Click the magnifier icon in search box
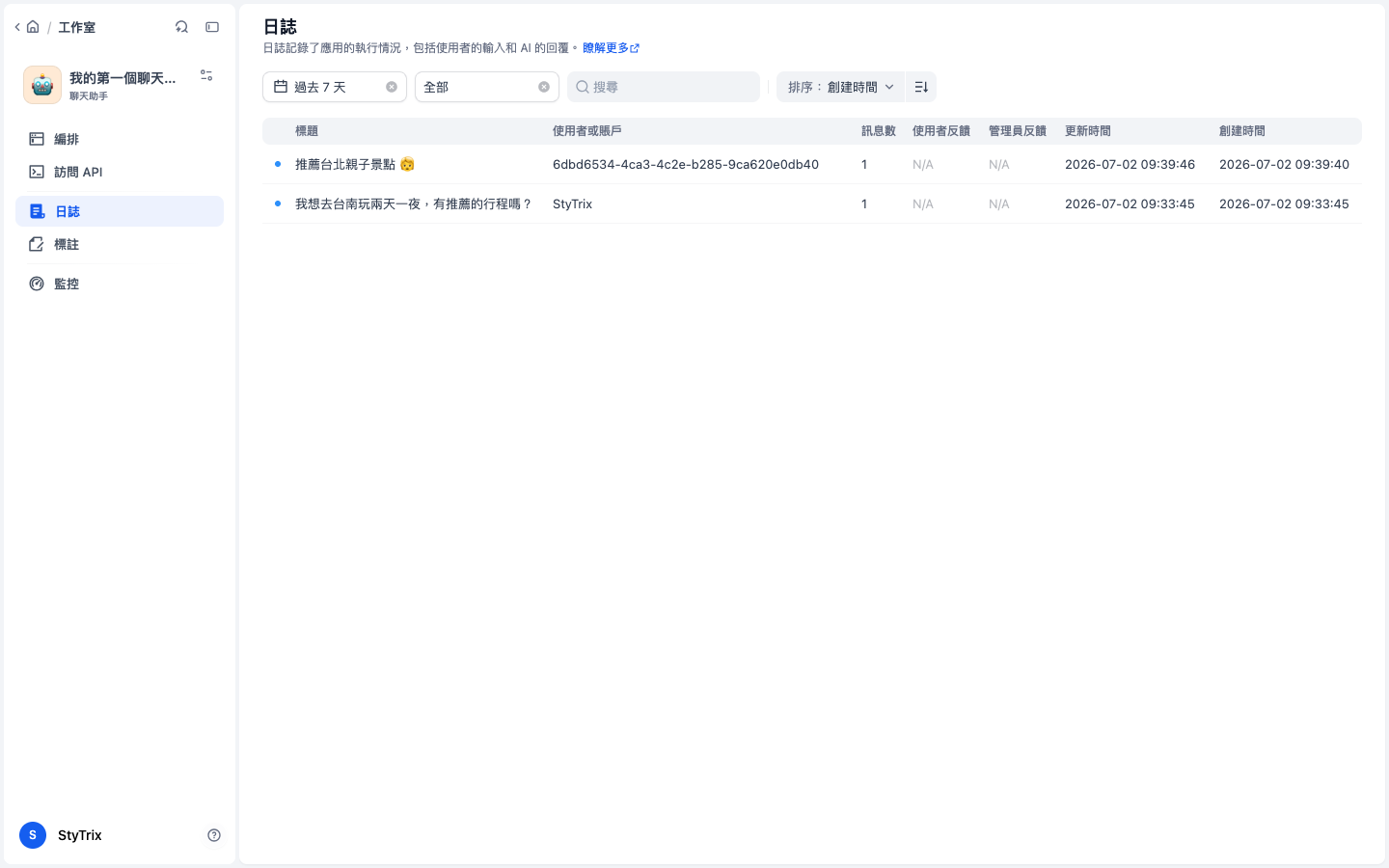 pos(583,87)
